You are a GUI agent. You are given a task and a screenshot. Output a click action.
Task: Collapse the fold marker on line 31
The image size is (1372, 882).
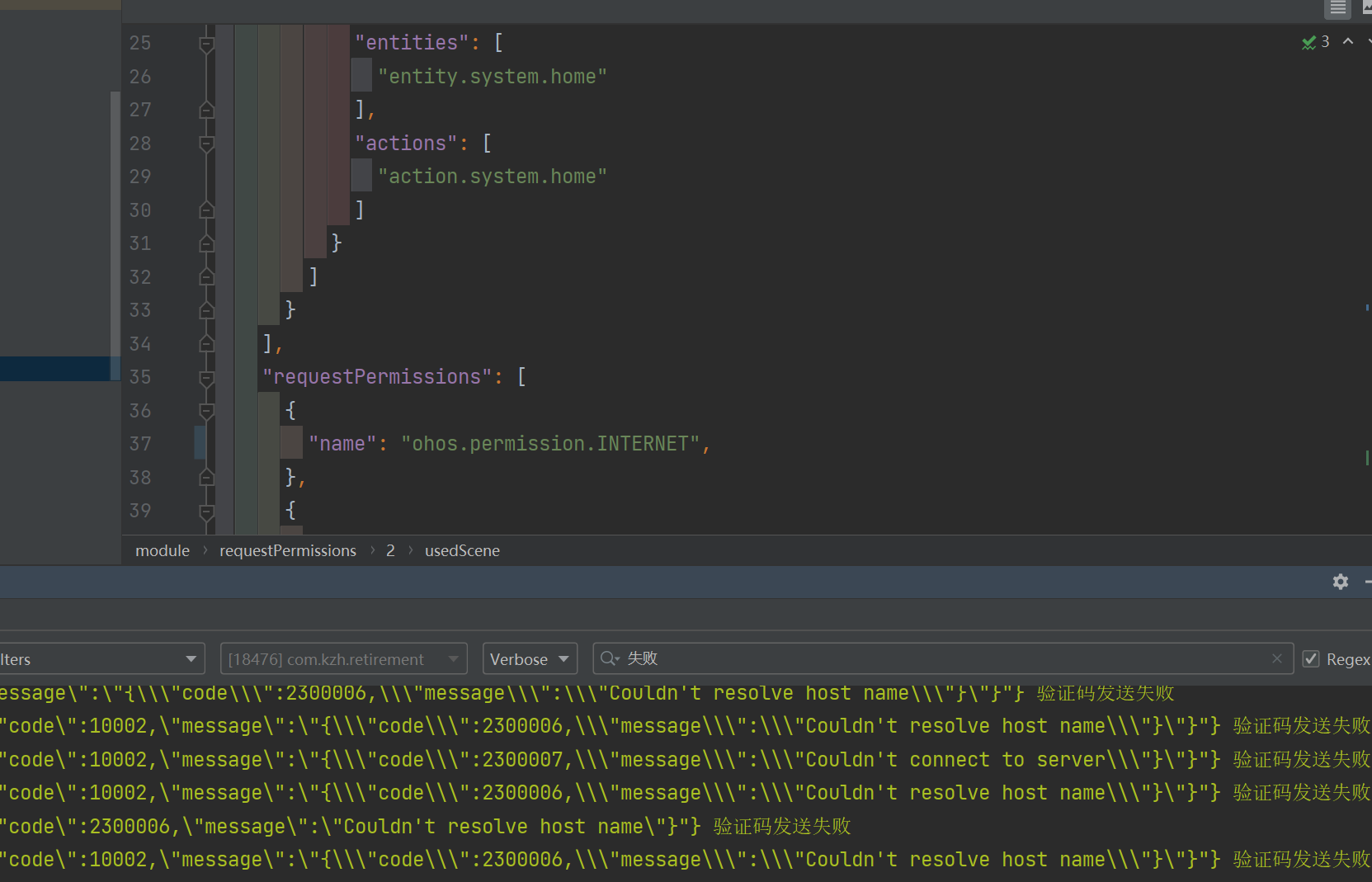pyautogui.click(x=207, y=243)
